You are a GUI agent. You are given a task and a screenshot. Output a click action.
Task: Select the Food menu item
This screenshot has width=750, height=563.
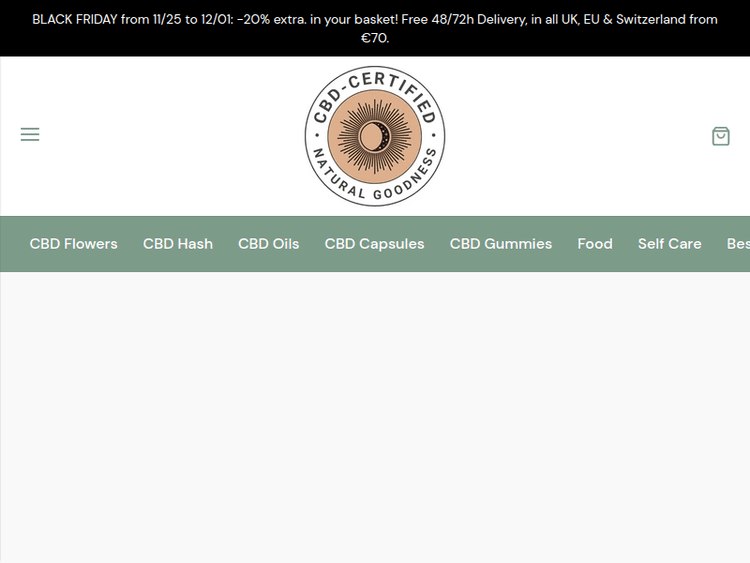pos(595,244)
